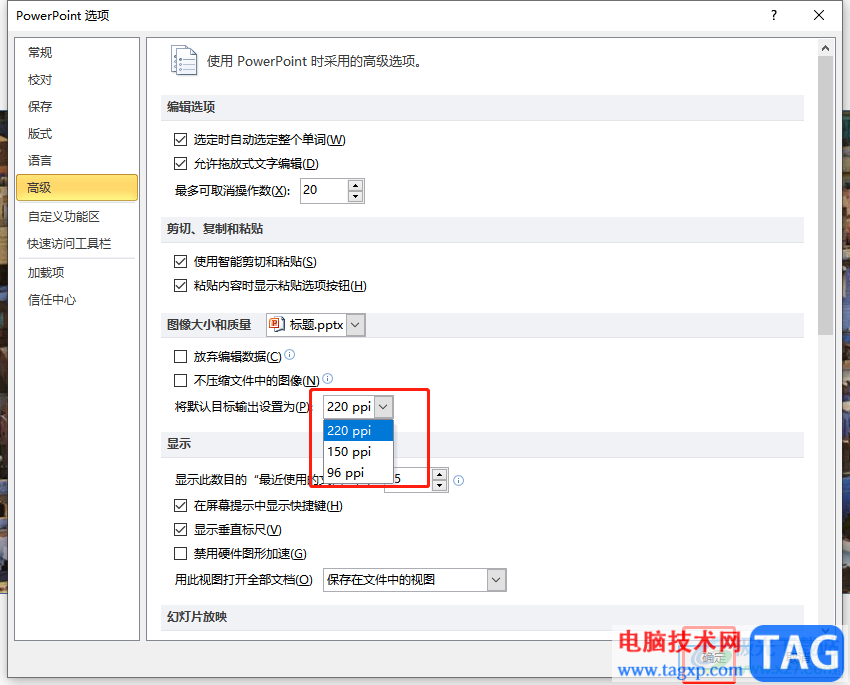Select 96 ppi in the dropdown list

point(358,473)
